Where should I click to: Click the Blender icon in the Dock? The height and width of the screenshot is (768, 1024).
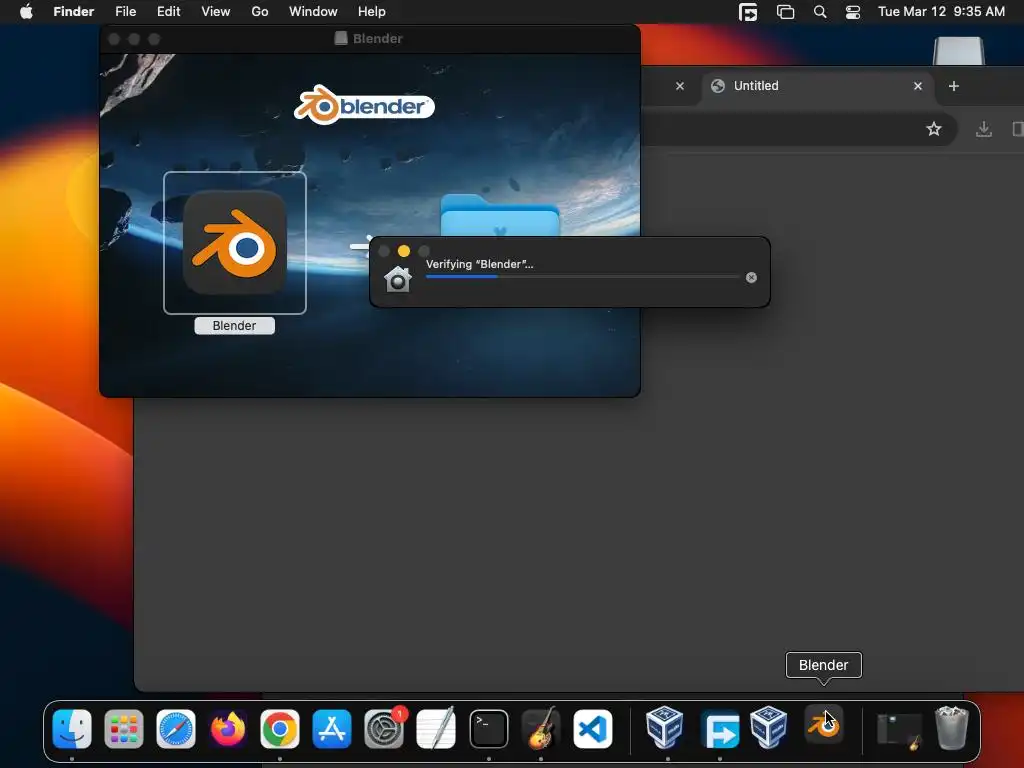[824, 724]
